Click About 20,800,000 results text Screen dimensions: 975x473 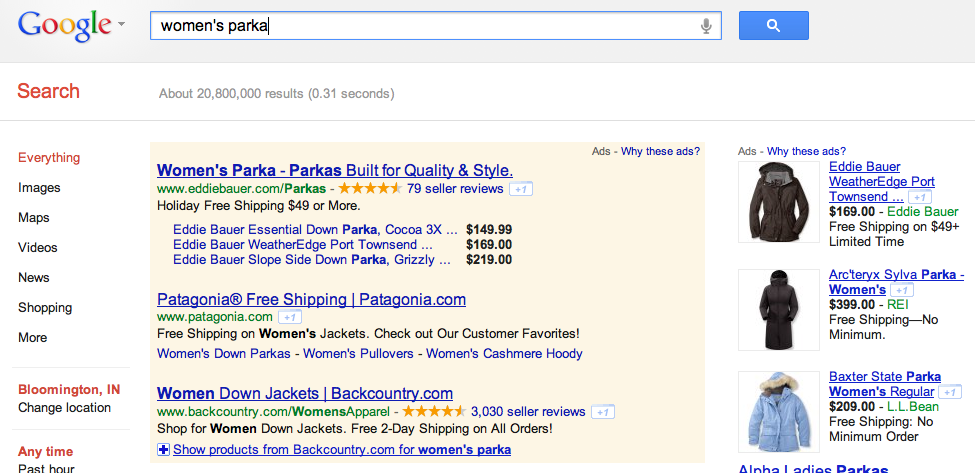(277, 94)
